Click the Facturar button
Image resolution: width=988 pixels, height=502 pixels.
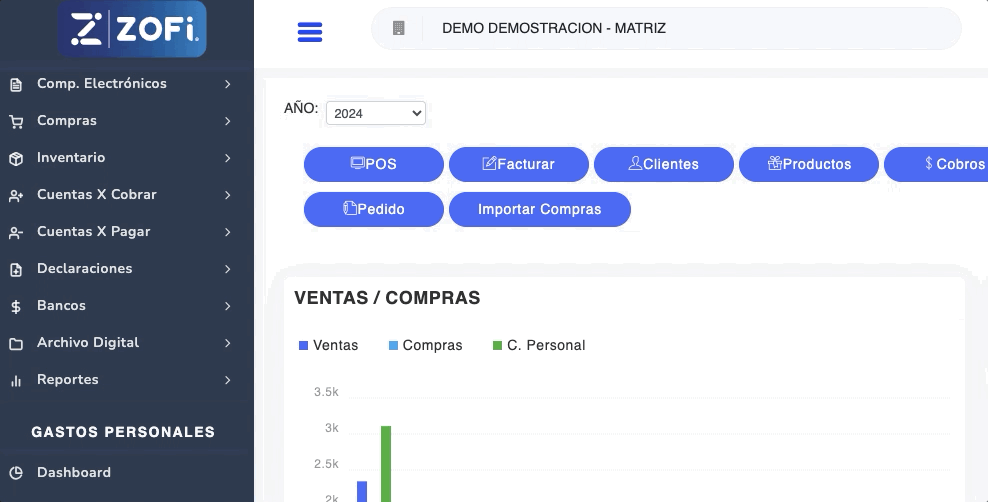coord(518,164)
